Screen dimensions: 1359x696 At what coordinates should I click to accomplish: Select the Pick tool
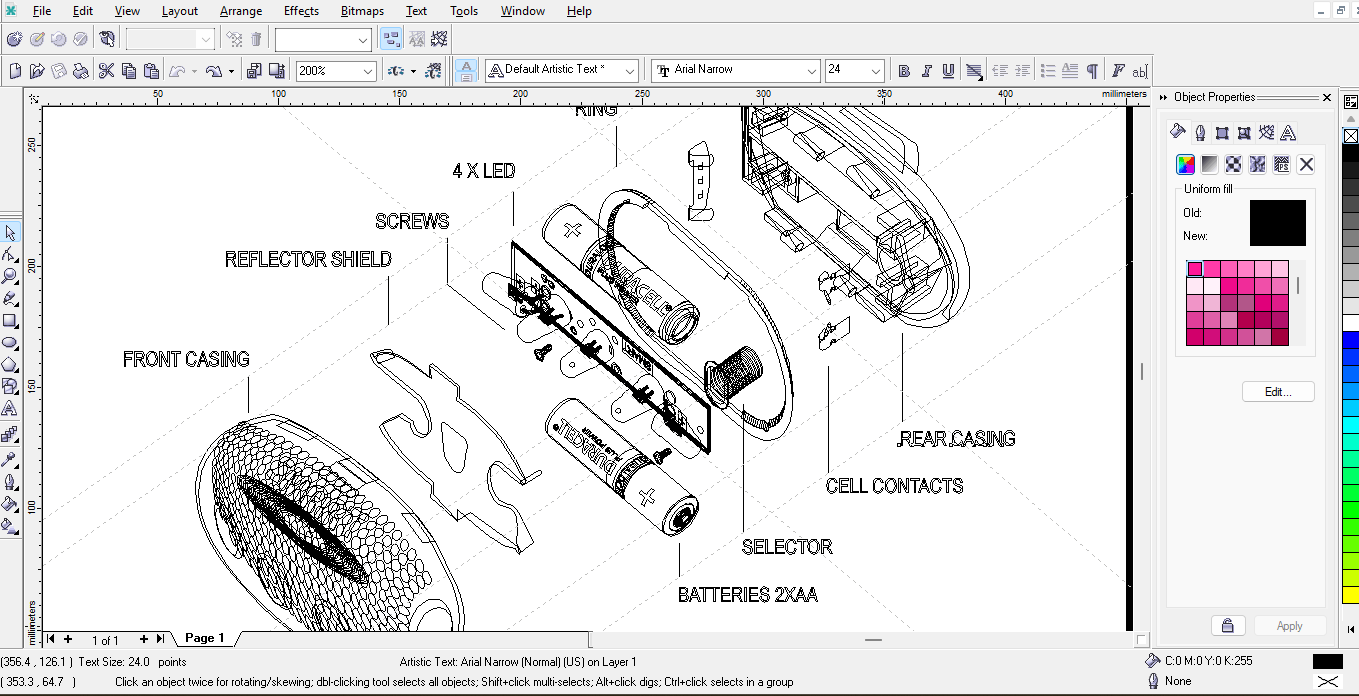click(x=10, y=233)
